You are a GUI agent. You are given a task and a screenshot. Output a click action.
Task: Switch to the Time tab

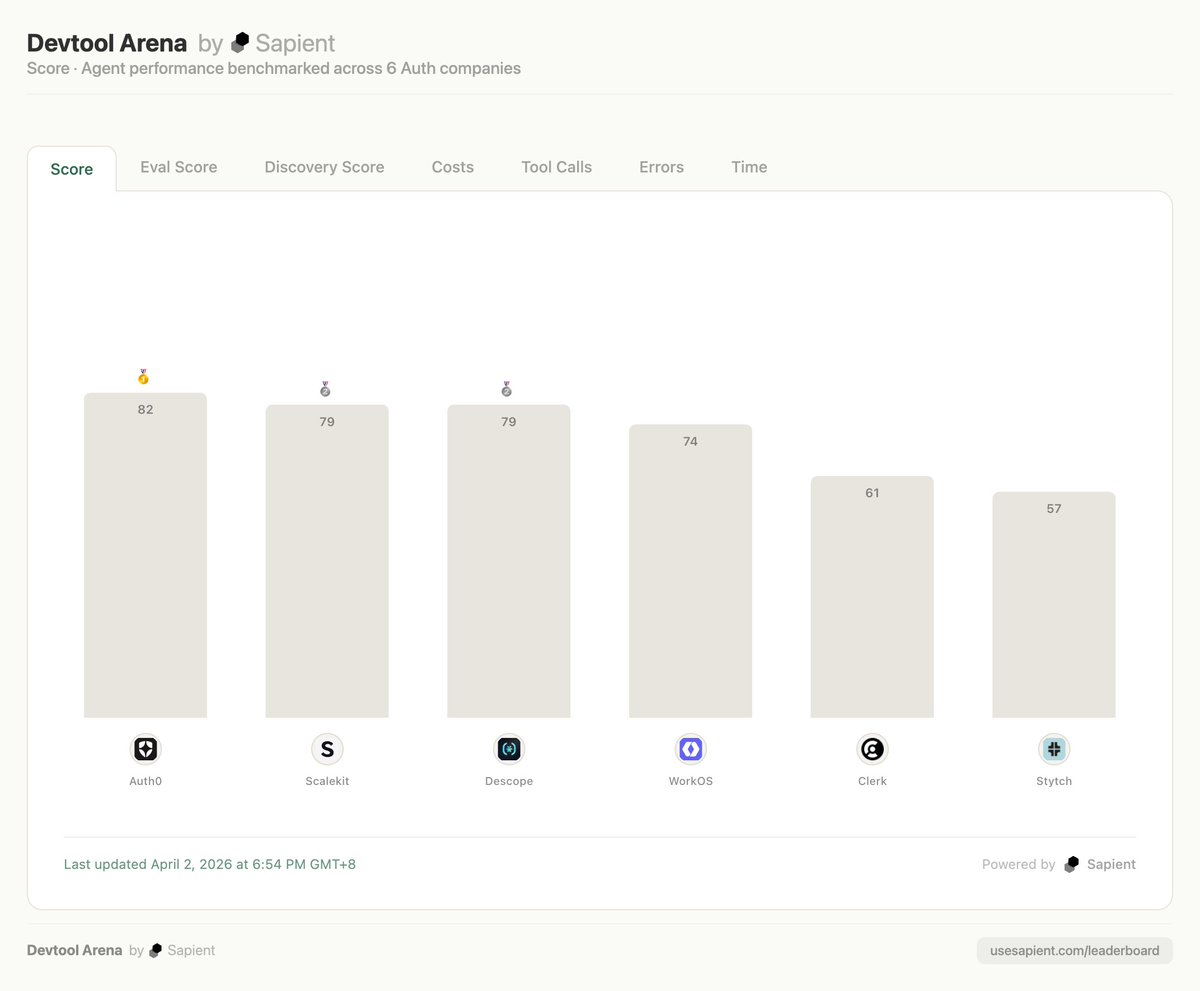tap(749, 167)
